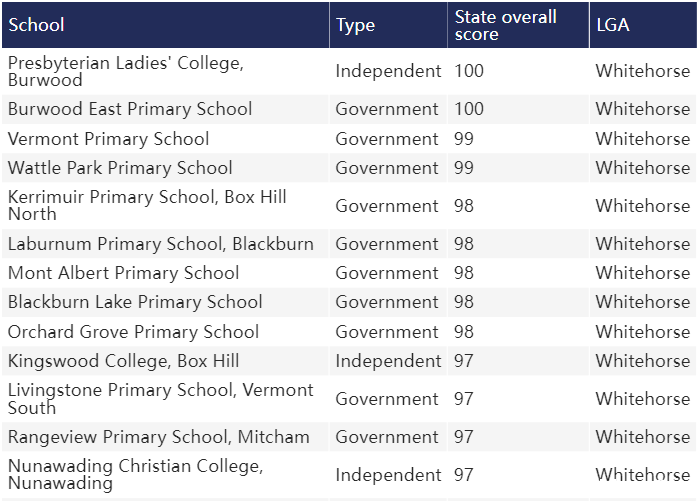Click score 99 for Vermont Primary School
This screenshot has width=697, height=501.
point(464,139)
